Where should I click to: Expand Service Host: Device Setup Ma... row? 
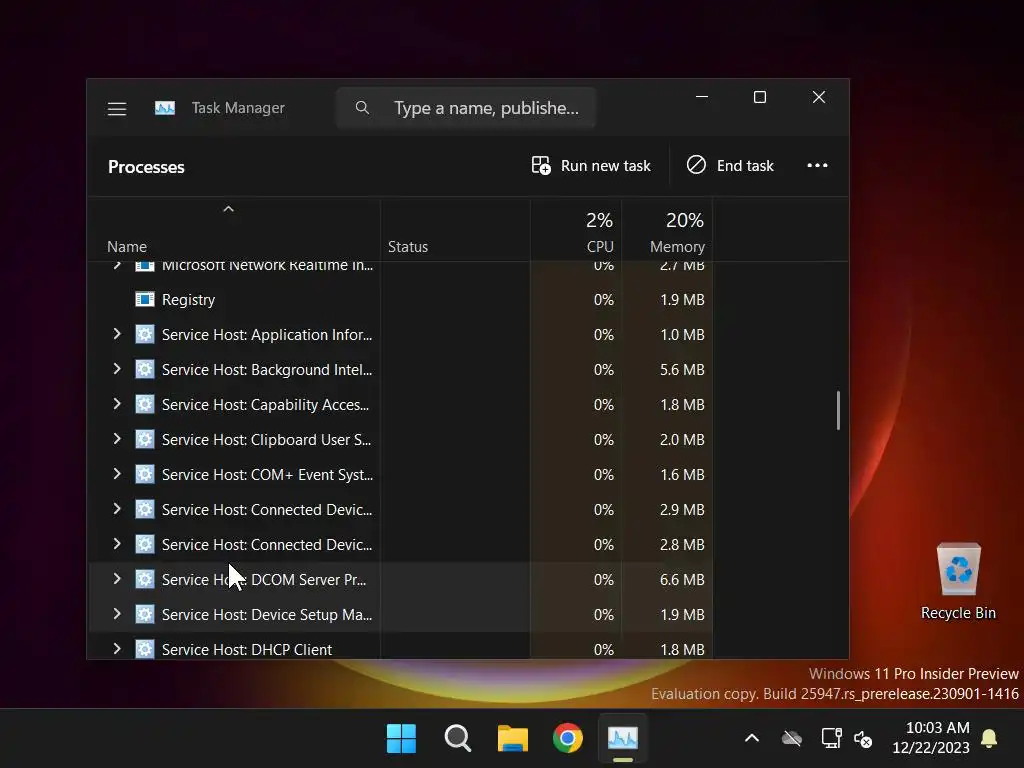117,614
